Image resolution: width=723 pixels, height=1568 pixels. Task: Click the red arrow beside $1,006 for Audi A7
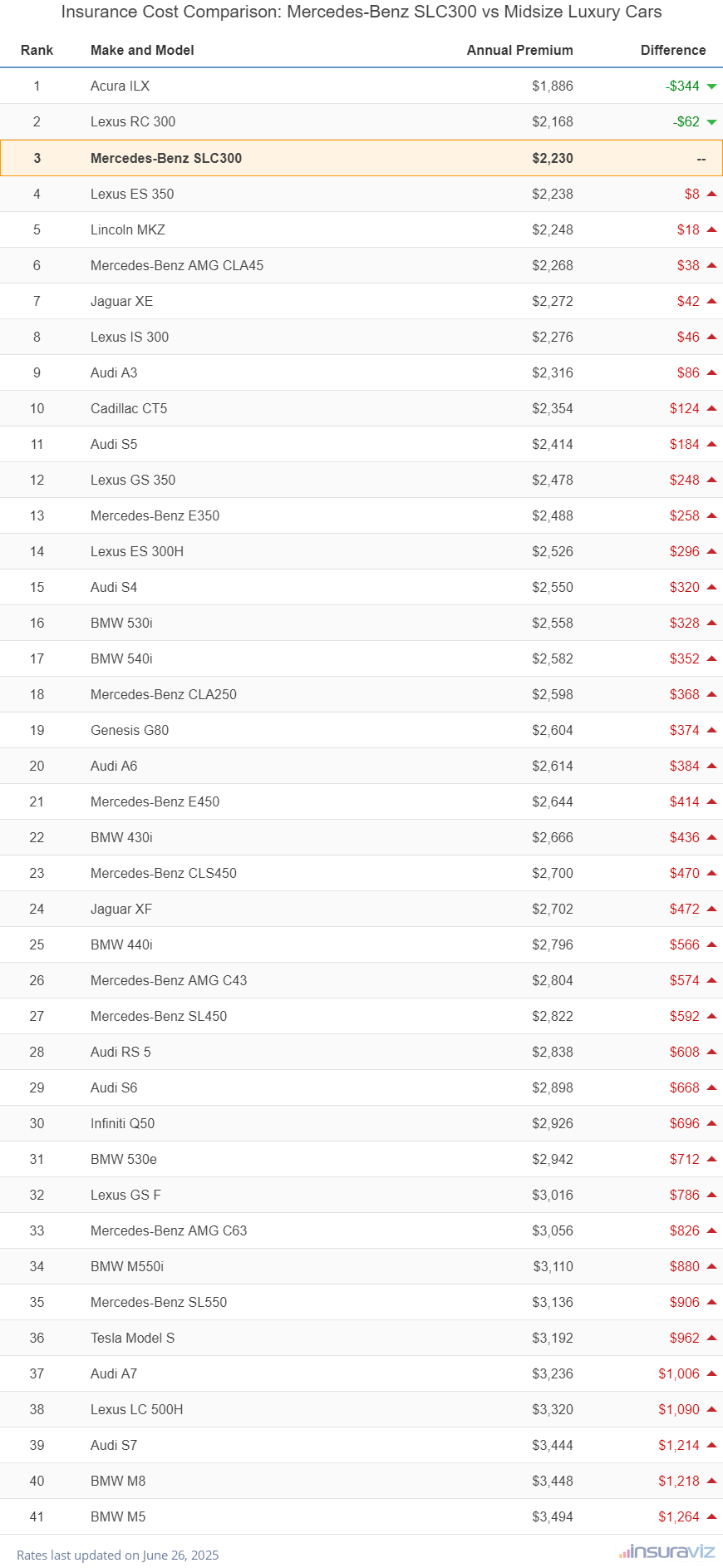point(711,1373)
